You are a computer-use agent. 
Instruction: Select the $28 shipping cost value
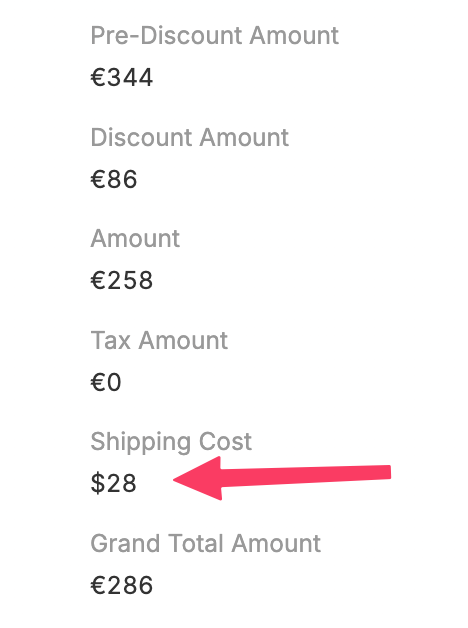tap(114, 483)
